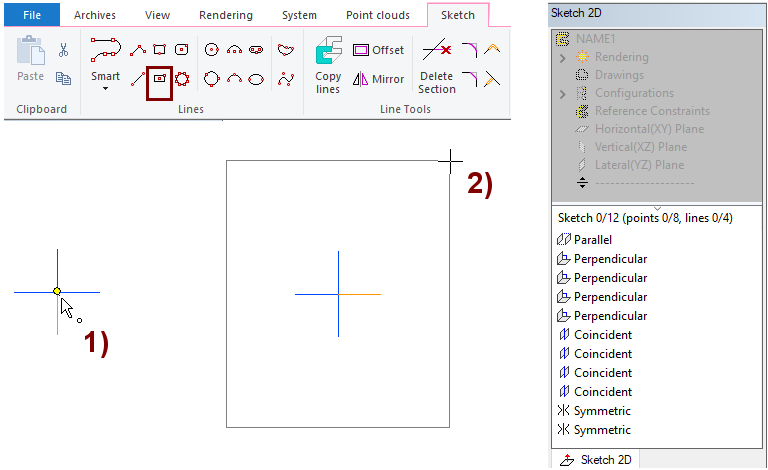768x470 pixels.
Task: Select the Sketch 2D bottom tab
Action: click(x=597, y=460)
